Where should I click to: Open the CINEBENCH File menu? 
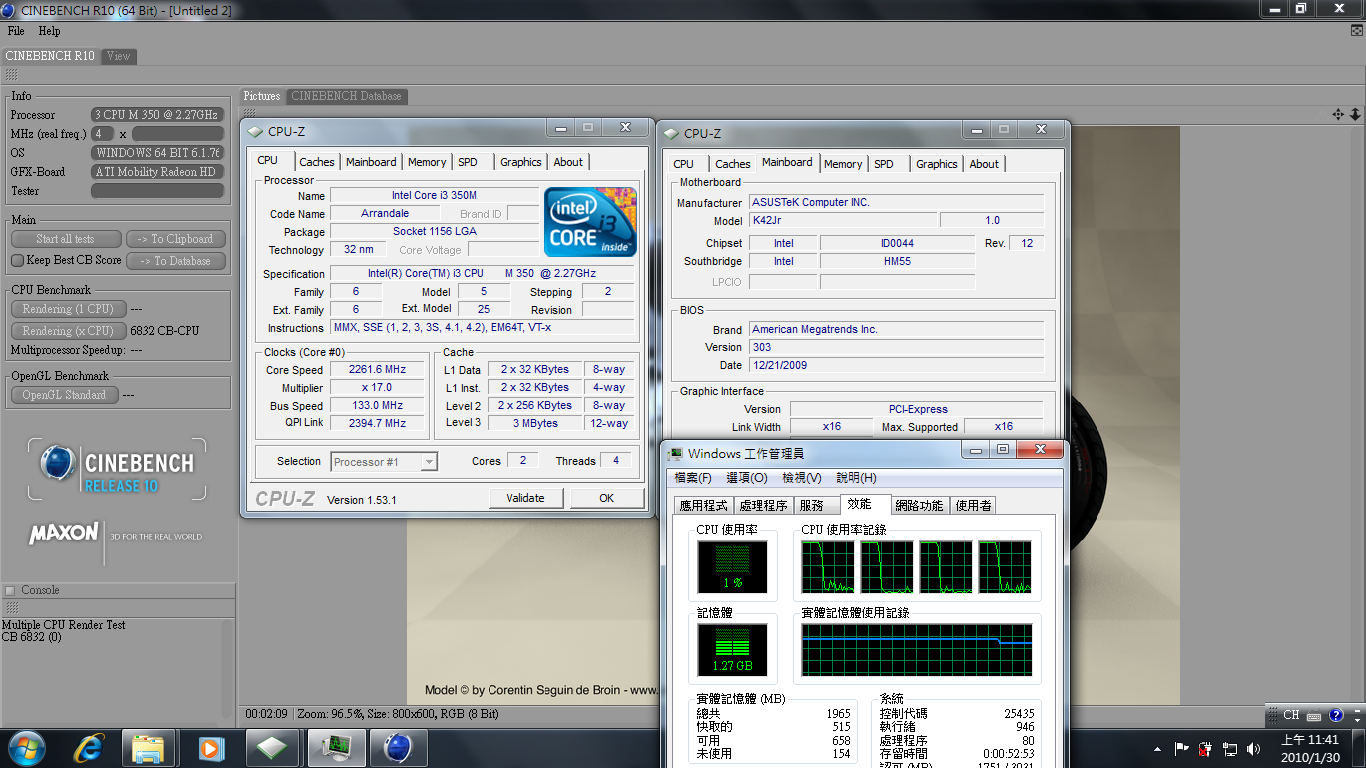[x=16, y=31]
